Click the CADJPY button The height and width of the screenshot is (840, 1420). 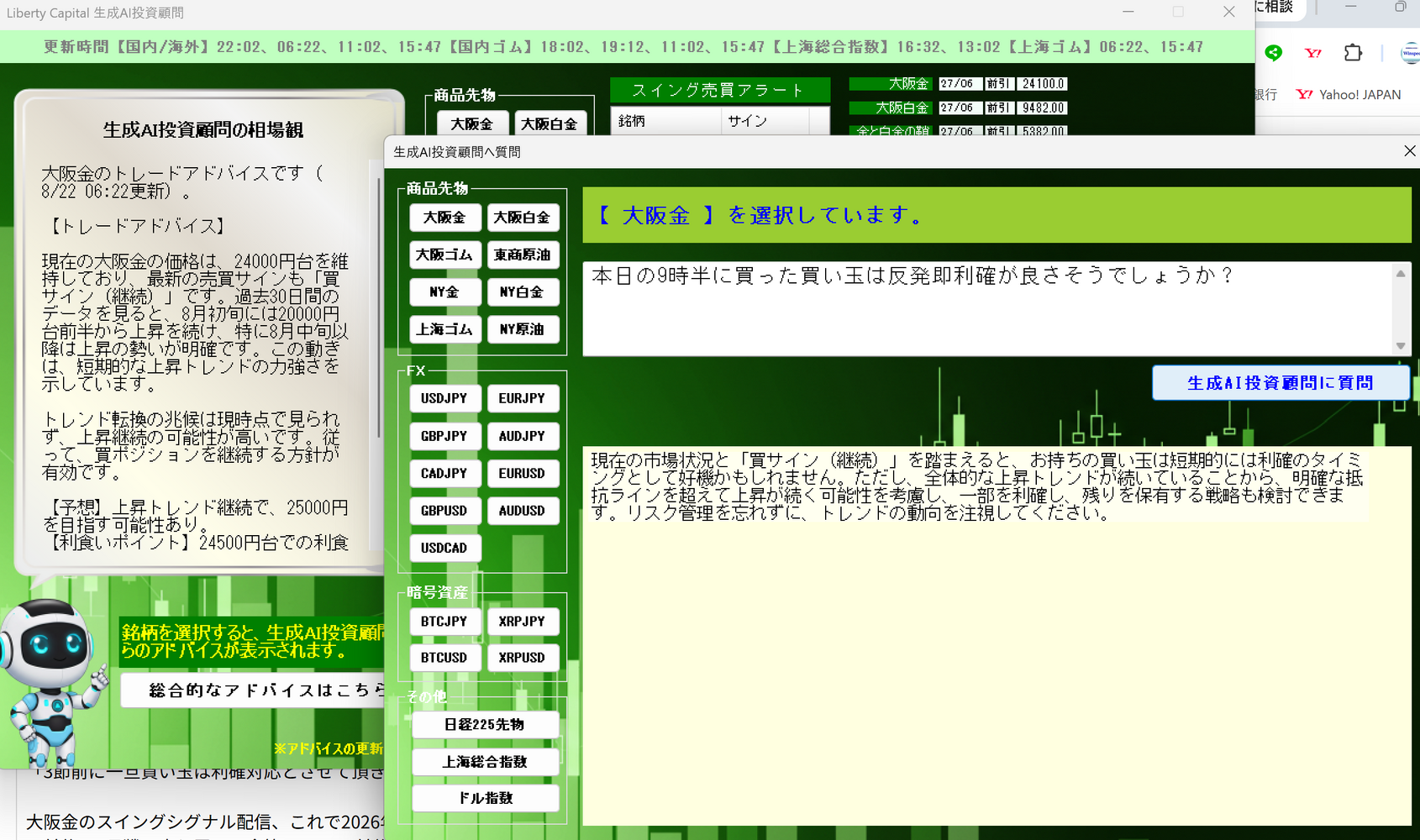(444, 473)
